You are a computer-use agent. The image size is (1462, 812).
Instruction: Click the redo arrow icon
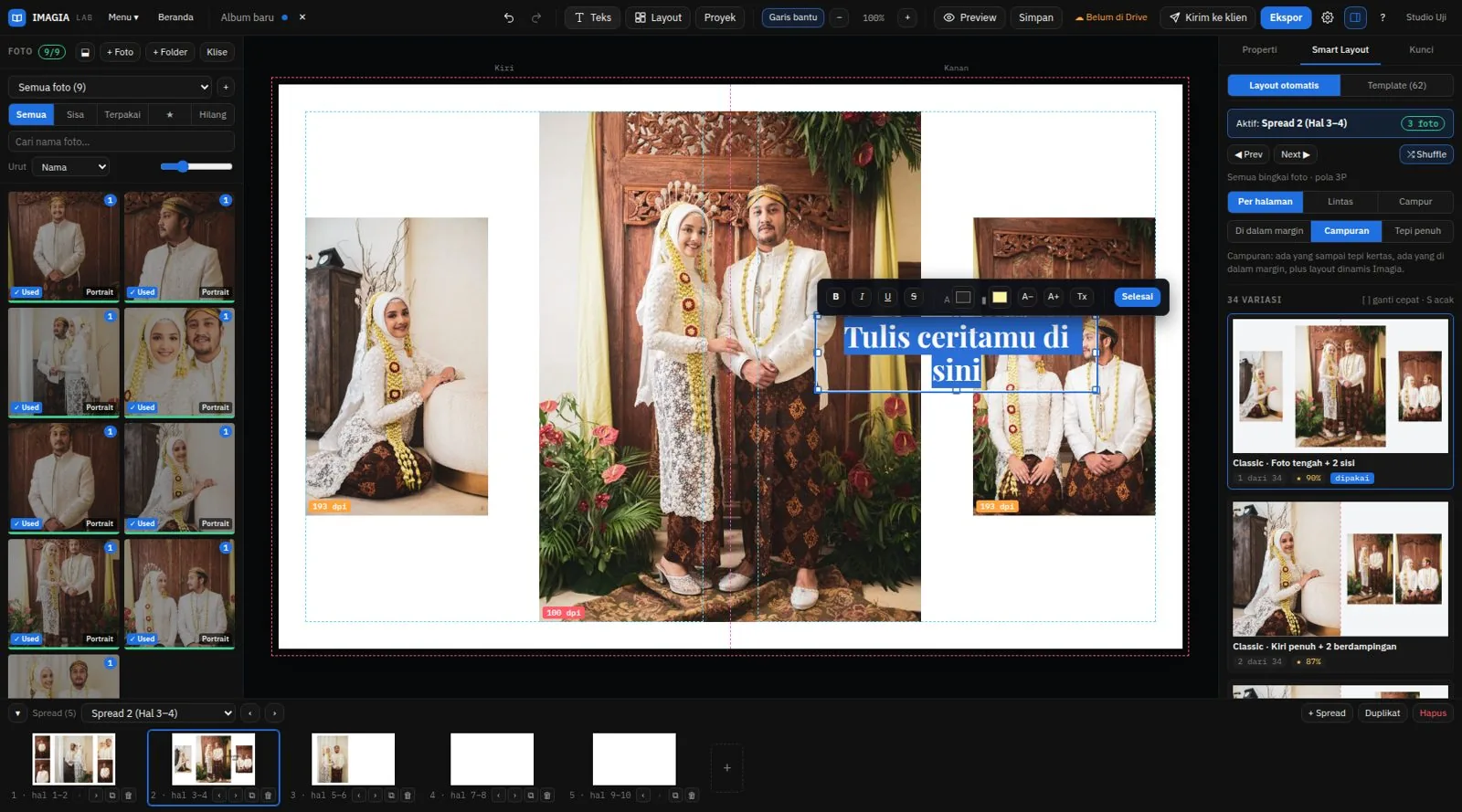(x=536, y=17)
